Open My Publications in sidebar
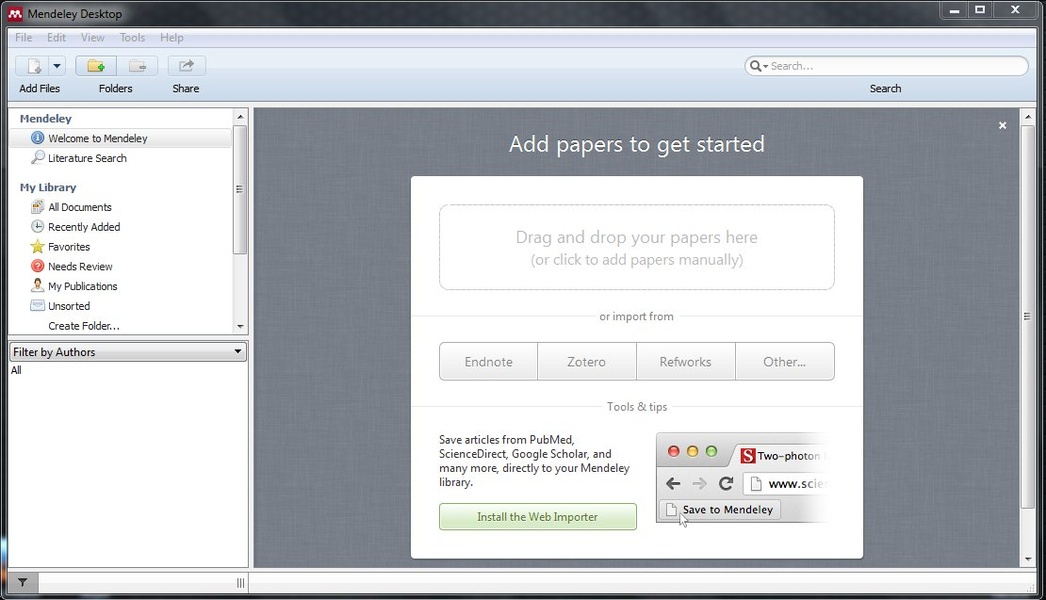 point(82,286)
